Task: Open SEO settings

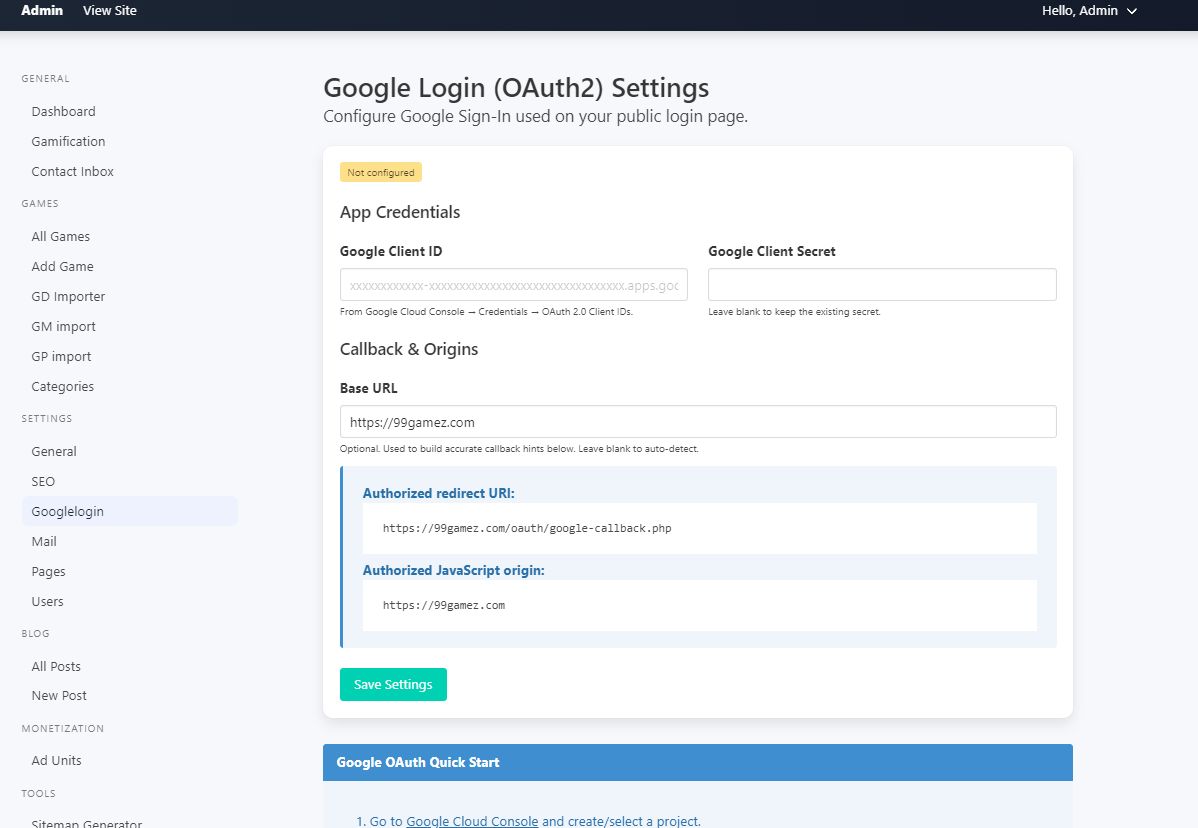Action: click(43, 481)
